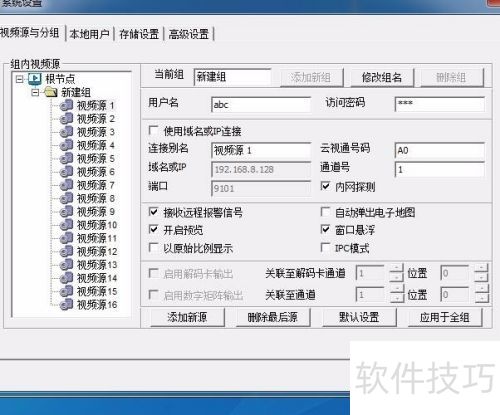Decrease decoder card 位置 spinner
Viewport: 500px width, 415px height.
click(482, 277)
